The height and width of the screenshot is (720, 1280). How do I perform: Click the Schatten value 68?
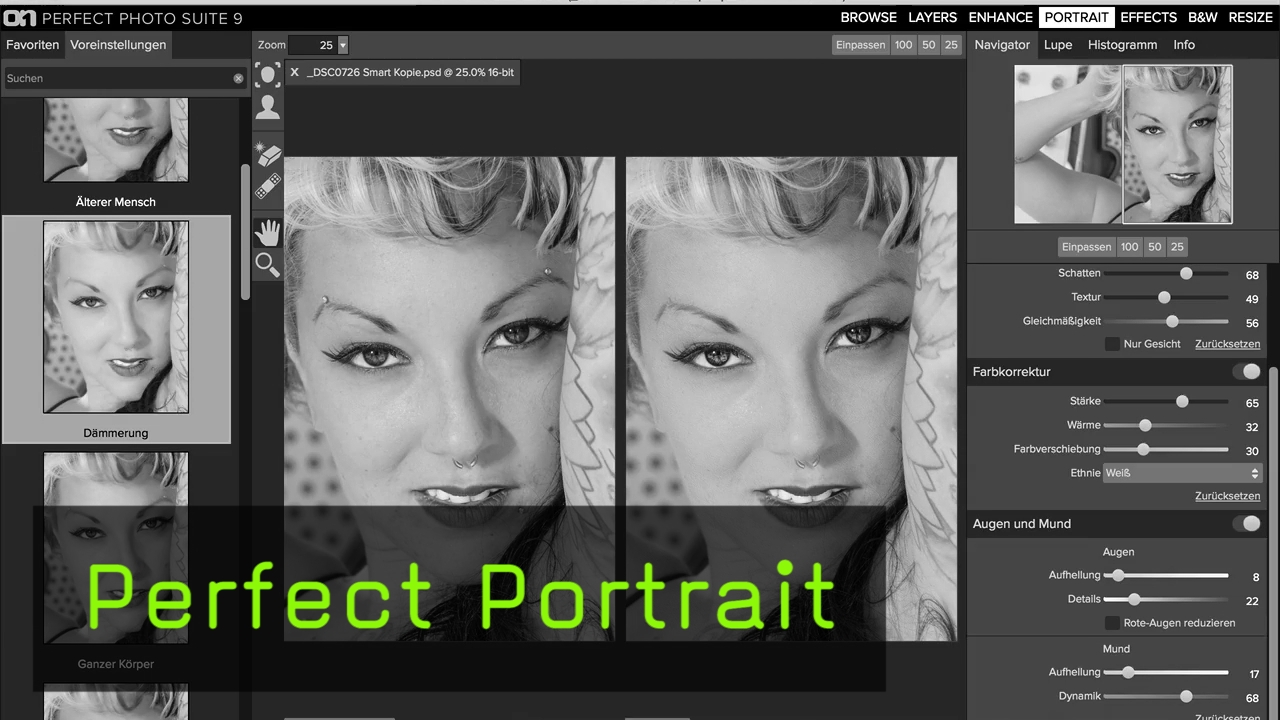click(1252, 275)
